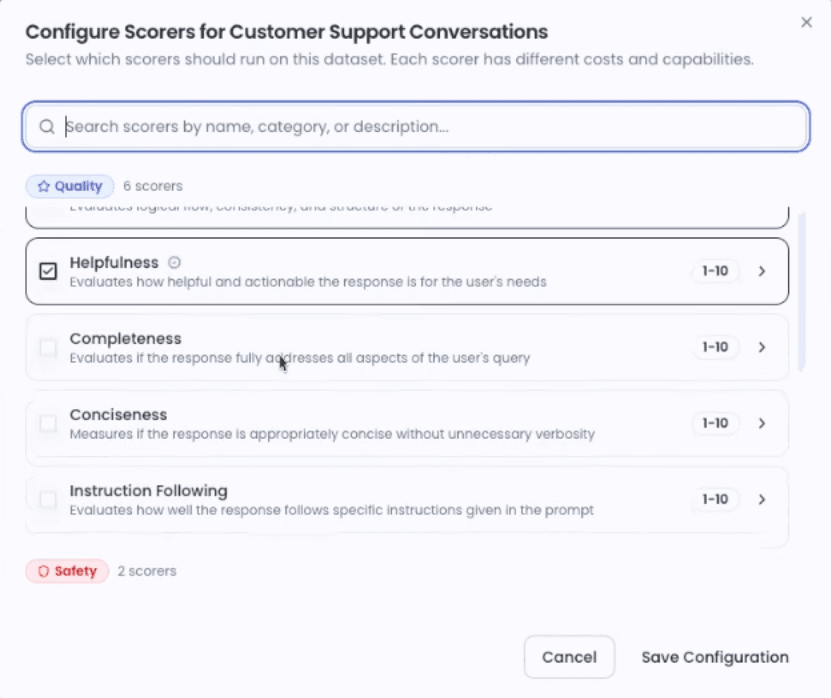Open the Conciseness scorer settings chevron

tap(762, 422)
